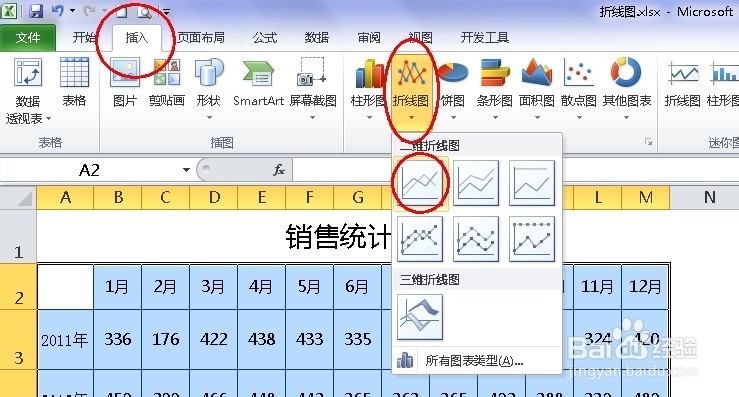Screen dimensions: 739x397
Task: Select column A header
Action: [x=65, y=198]
